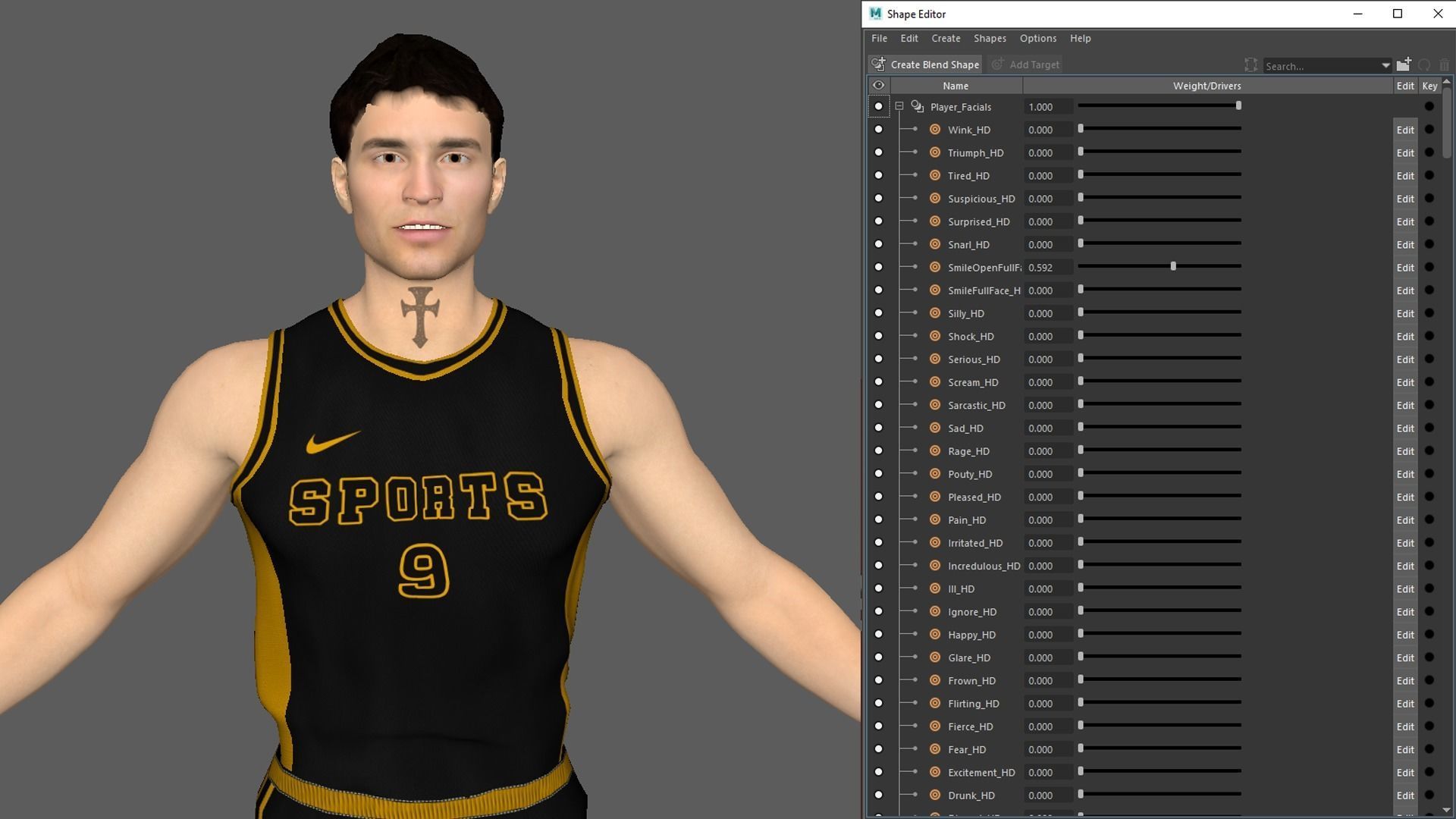Click the target icon beside Flirting_HD
The image size is (1456, 819).
point(935,703)
